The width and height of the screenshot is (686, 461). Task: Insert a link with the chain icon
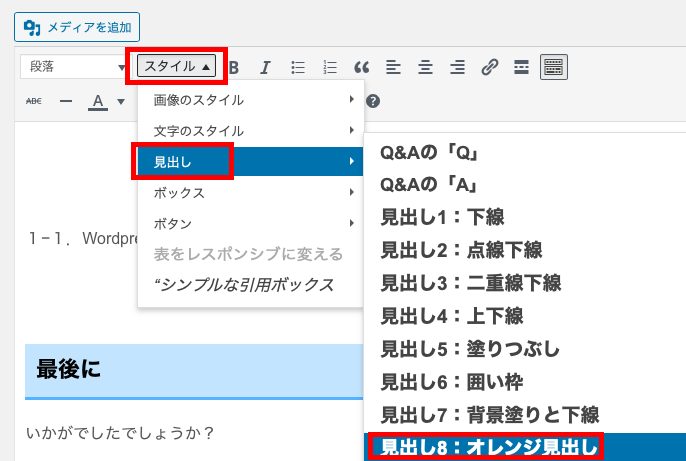coord(489,68)
